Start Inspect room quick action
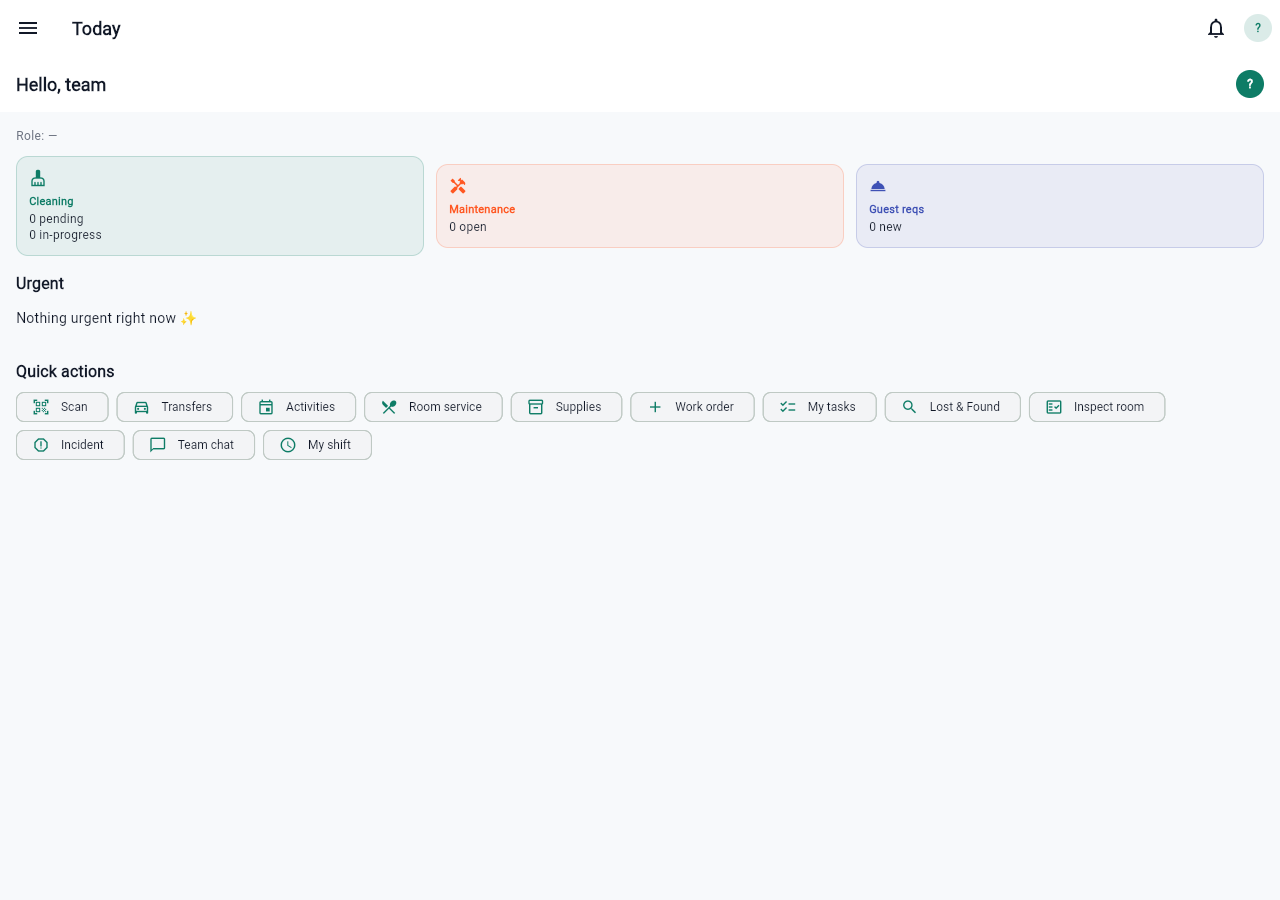 (1097, 407)
